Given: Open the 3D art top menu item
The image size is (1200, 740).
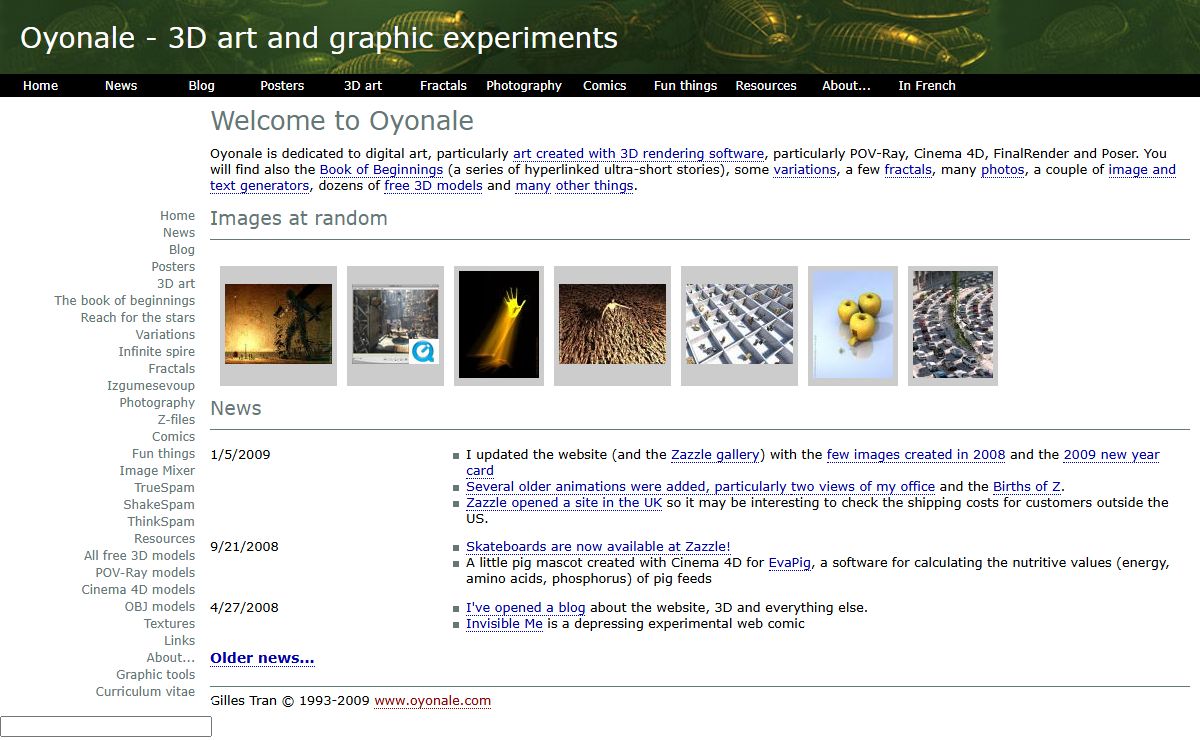Looking at the screenshot, I should [x=363, y=86].
